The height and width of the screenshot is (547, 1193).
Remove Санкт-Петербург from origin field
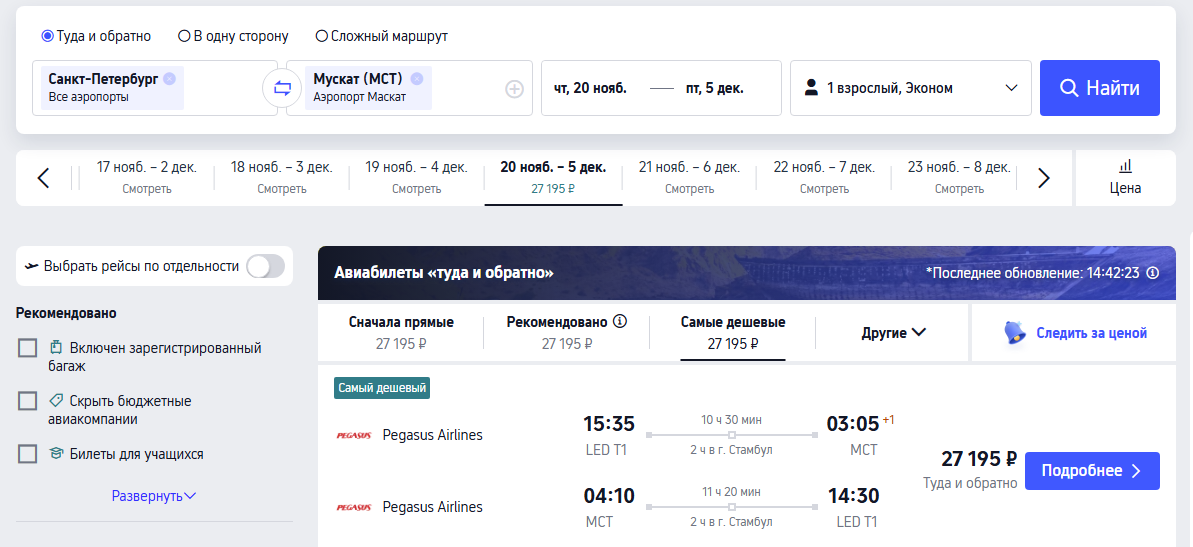point(169,78)
